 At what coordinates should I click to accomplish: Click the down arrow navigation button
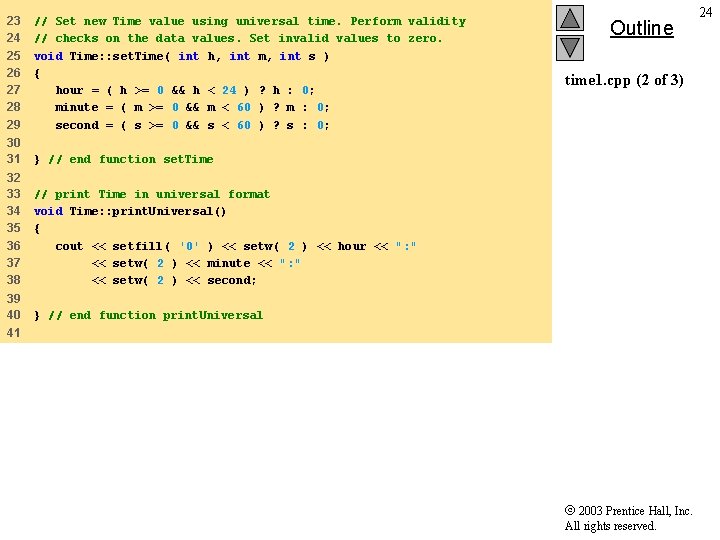[x=570, y=48]
